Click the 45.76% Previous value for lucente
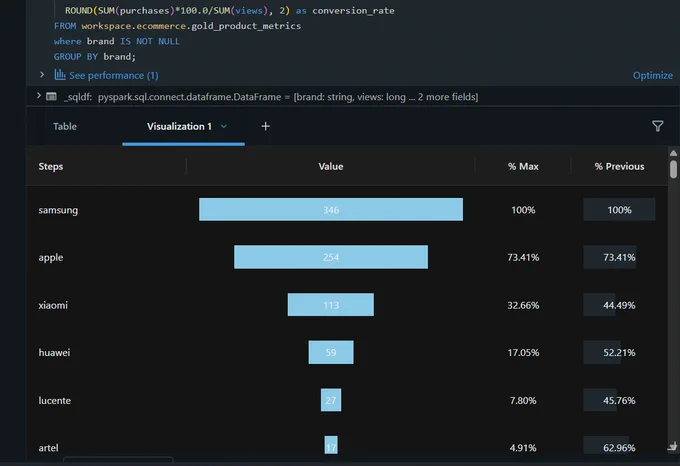The height and width of the screenshot is (466, 680). 619,400
